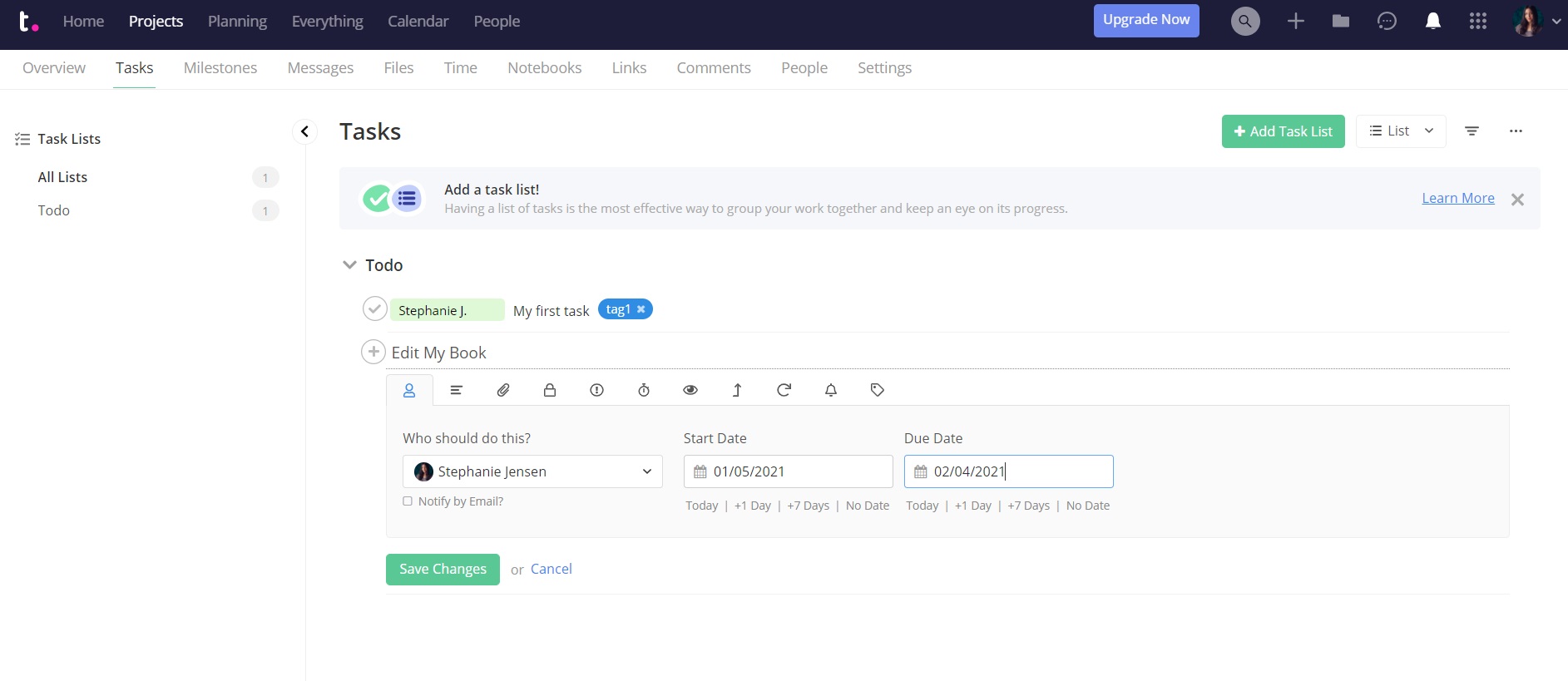Screen dimensions: 1568x681
Task: Click the Due Date input field
Action: click(1008, 471)
